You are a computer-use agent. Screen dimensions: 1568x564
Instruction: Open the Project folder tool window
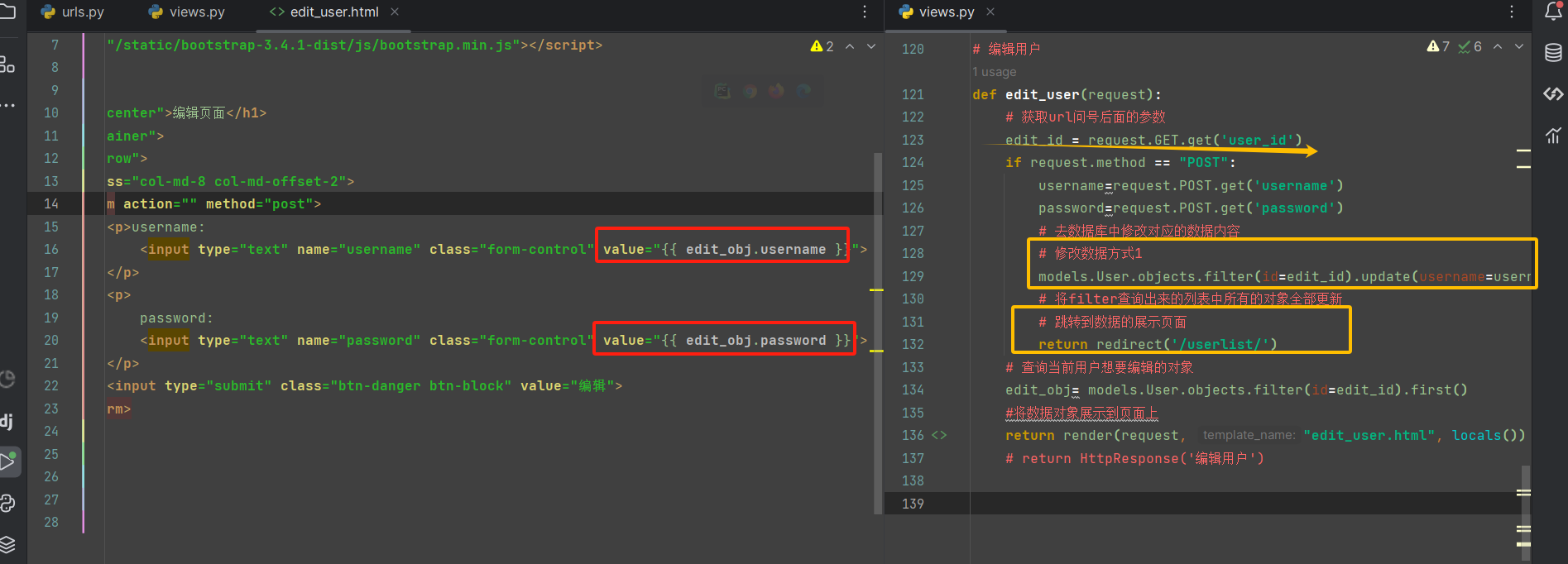[x=7, y=12]
